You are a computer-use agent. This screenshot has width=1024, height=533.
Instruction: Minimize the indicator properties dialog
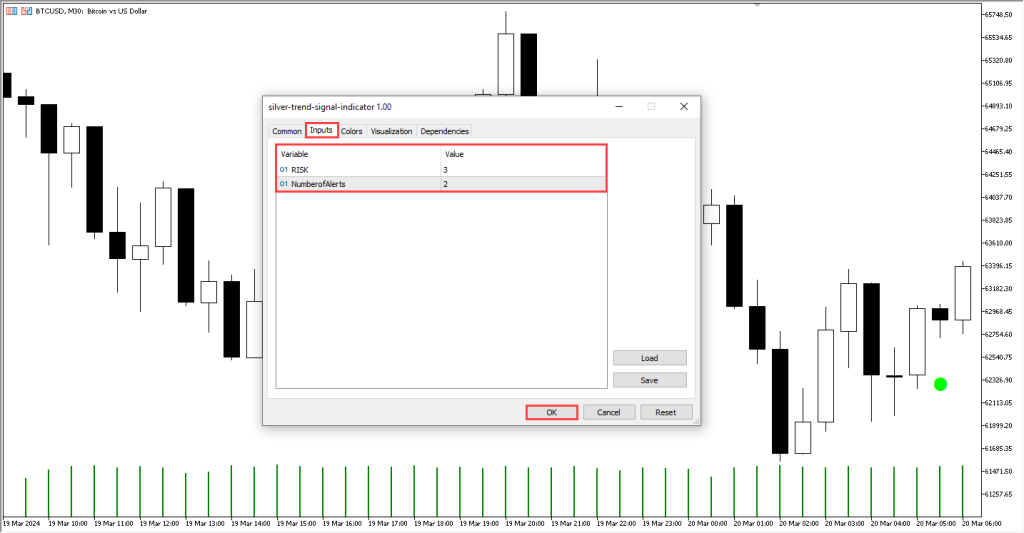(x=619, y=106)
